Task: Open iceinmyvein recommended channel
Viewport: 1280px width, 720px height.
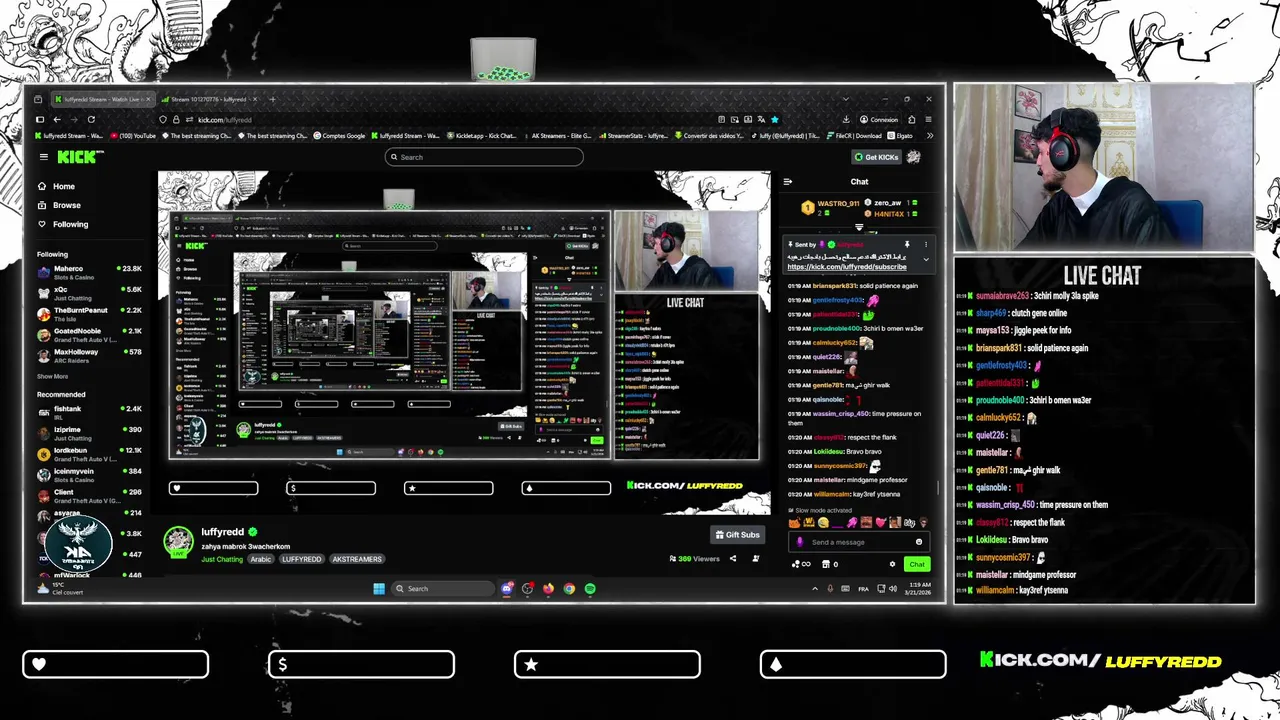Action: coord(90,475)
